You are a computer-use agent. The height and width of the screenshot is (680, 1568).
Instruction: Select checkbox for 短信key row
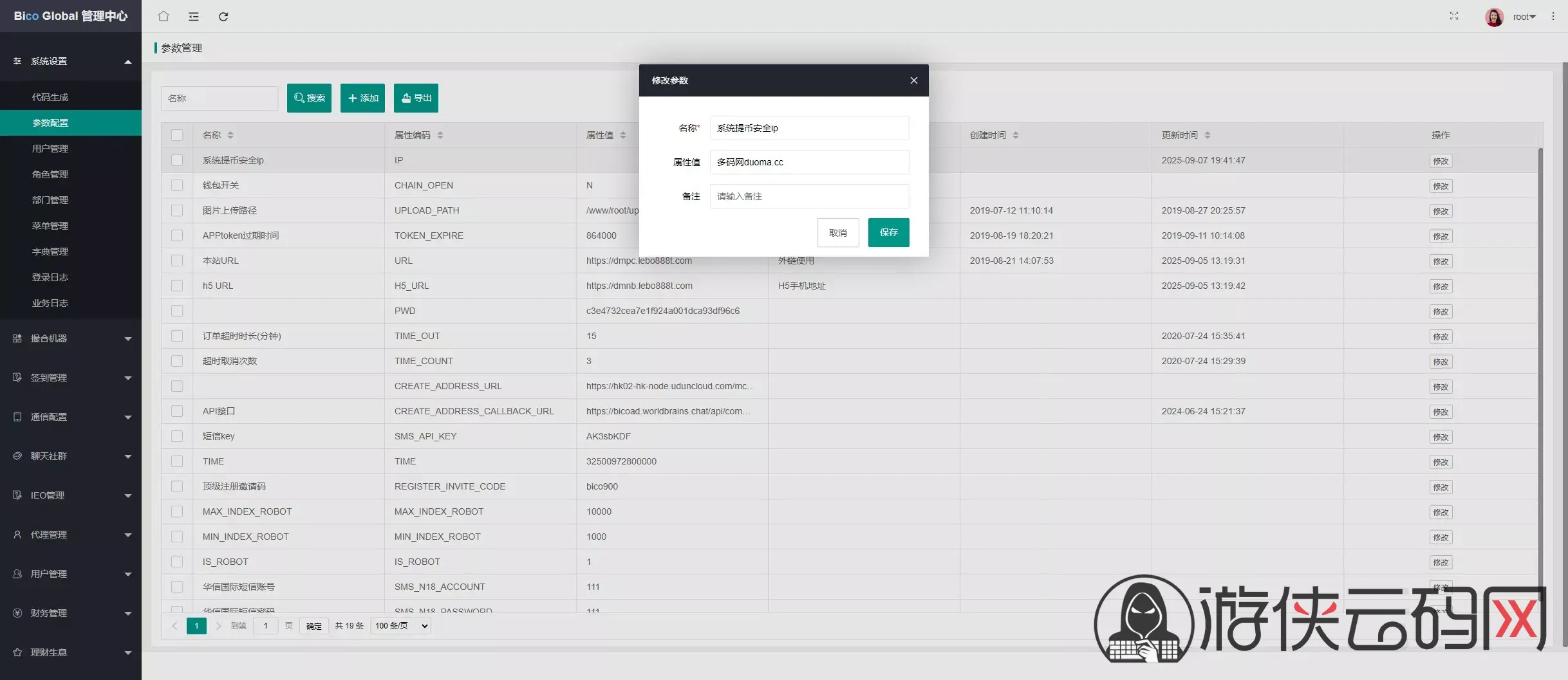177,436
